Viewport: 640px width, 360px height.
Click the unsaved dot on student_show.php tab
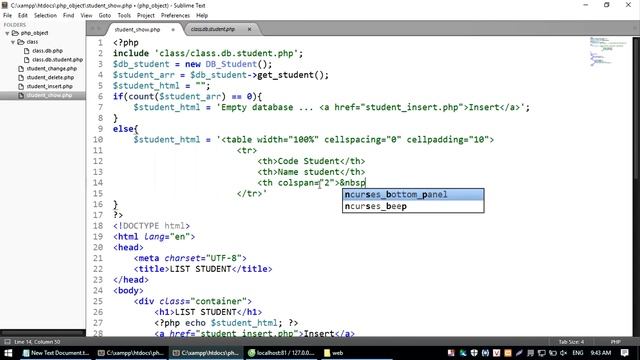pyautogui.click(x=173, y=30)
